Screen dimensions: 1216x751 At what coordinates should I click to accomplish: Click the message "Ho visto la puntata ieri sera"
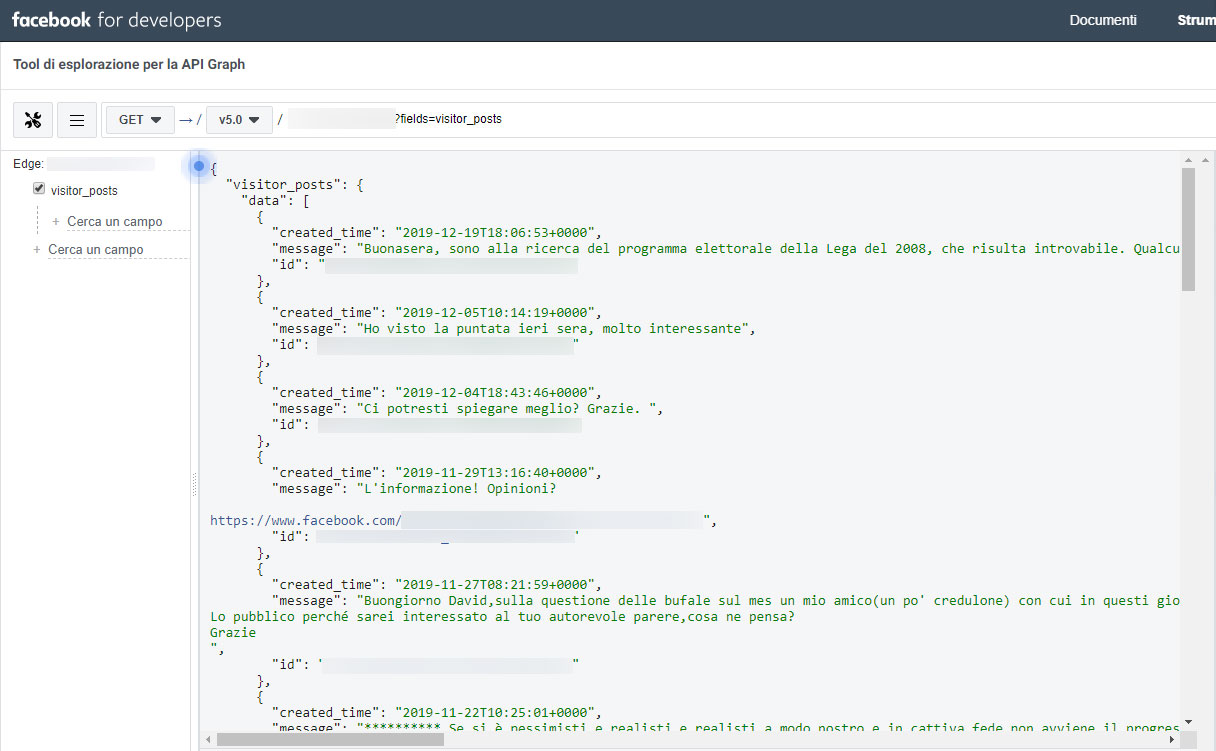click(x=551, y=328)
